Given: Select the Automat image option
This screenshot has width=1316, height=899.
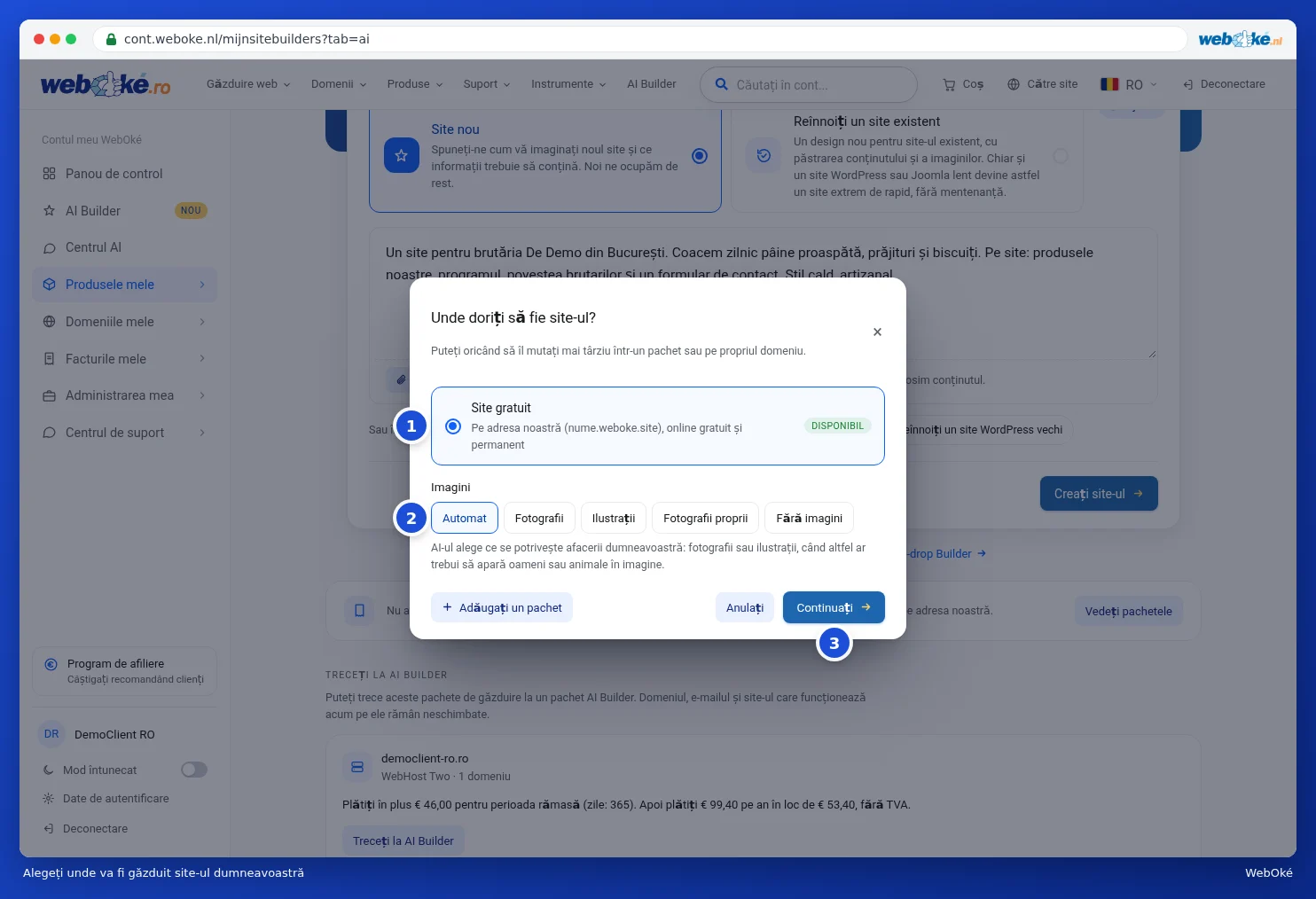Looking at the screenshot, I should (x=465, y=518).
